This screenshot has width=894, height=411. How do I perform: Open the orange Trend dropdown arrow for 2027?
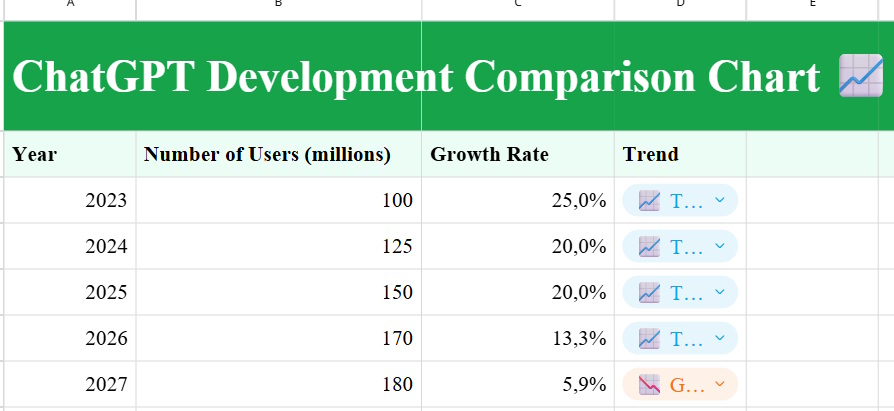(720, 384)
